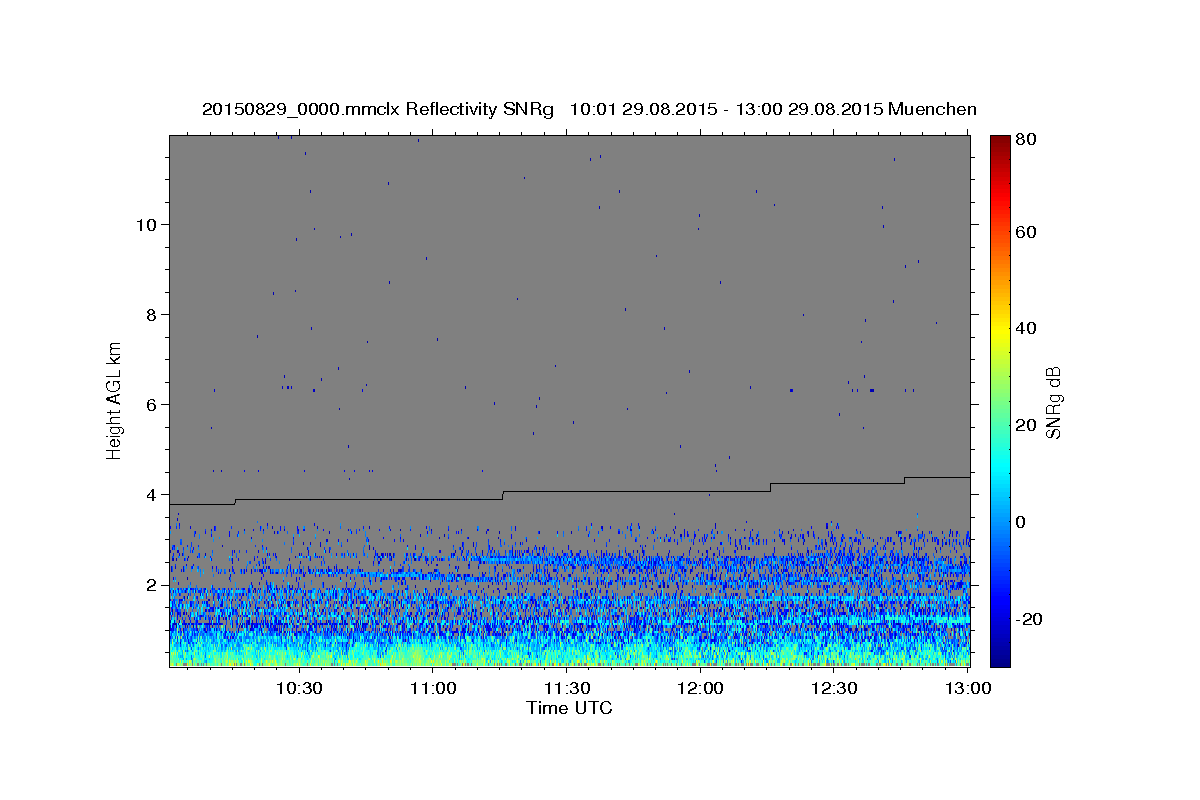Click the 'Time UTC' axis label
The width and height of the screenshot is (1200, 800).
[x=569, y=708]
